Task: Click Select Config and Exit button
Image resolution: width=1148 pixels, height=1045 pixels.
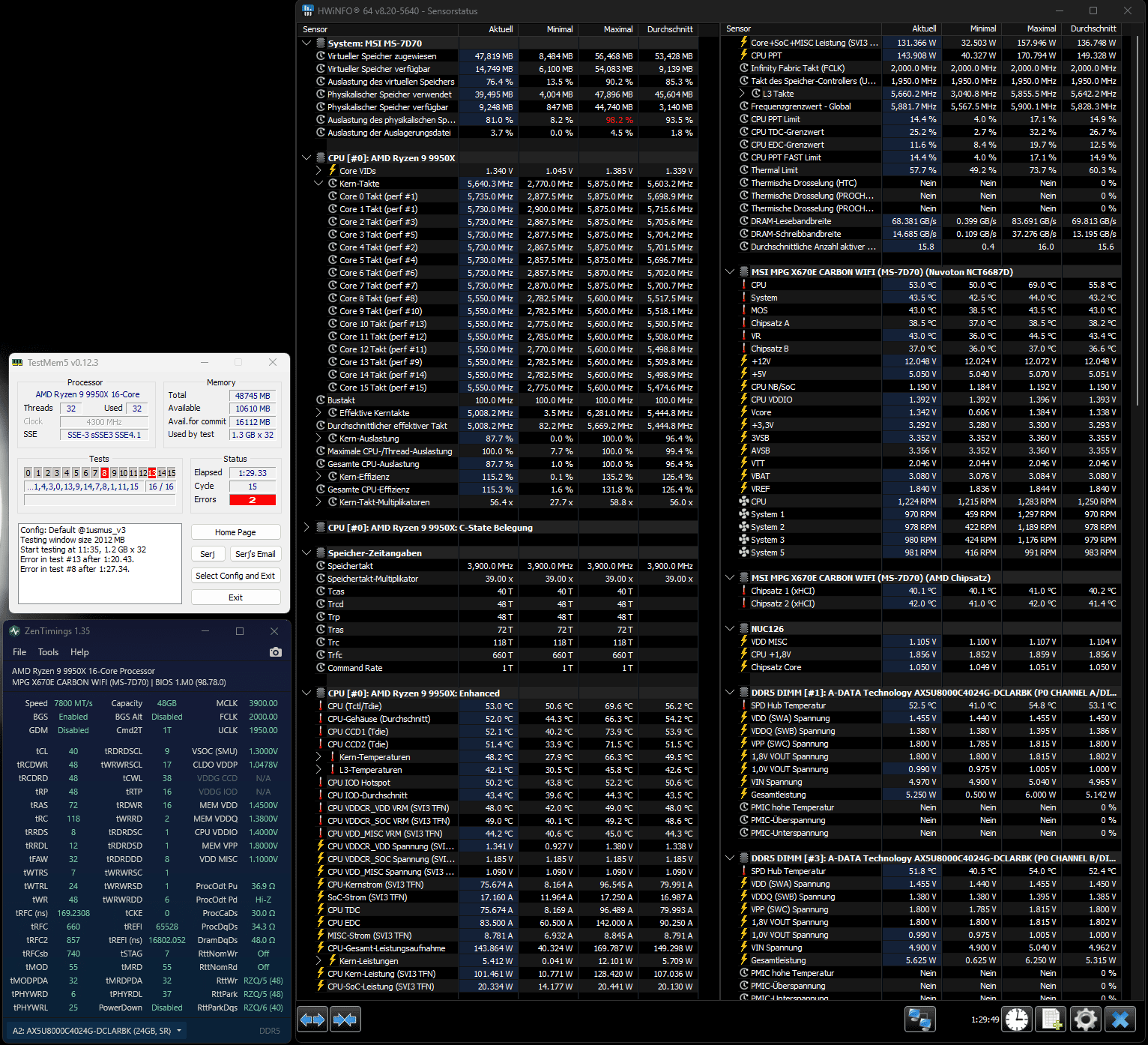Action: pyautogui.click(x=235, y=576)
